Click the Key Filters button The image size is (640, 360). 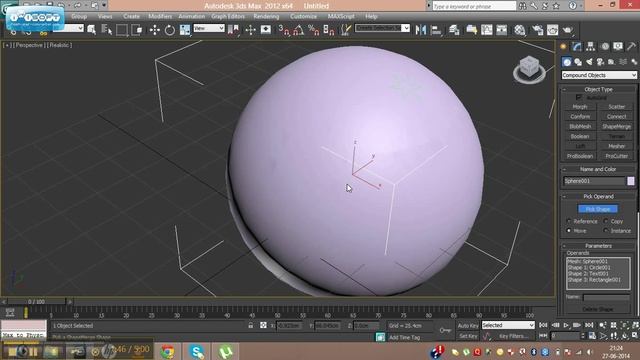pos(513,336)
